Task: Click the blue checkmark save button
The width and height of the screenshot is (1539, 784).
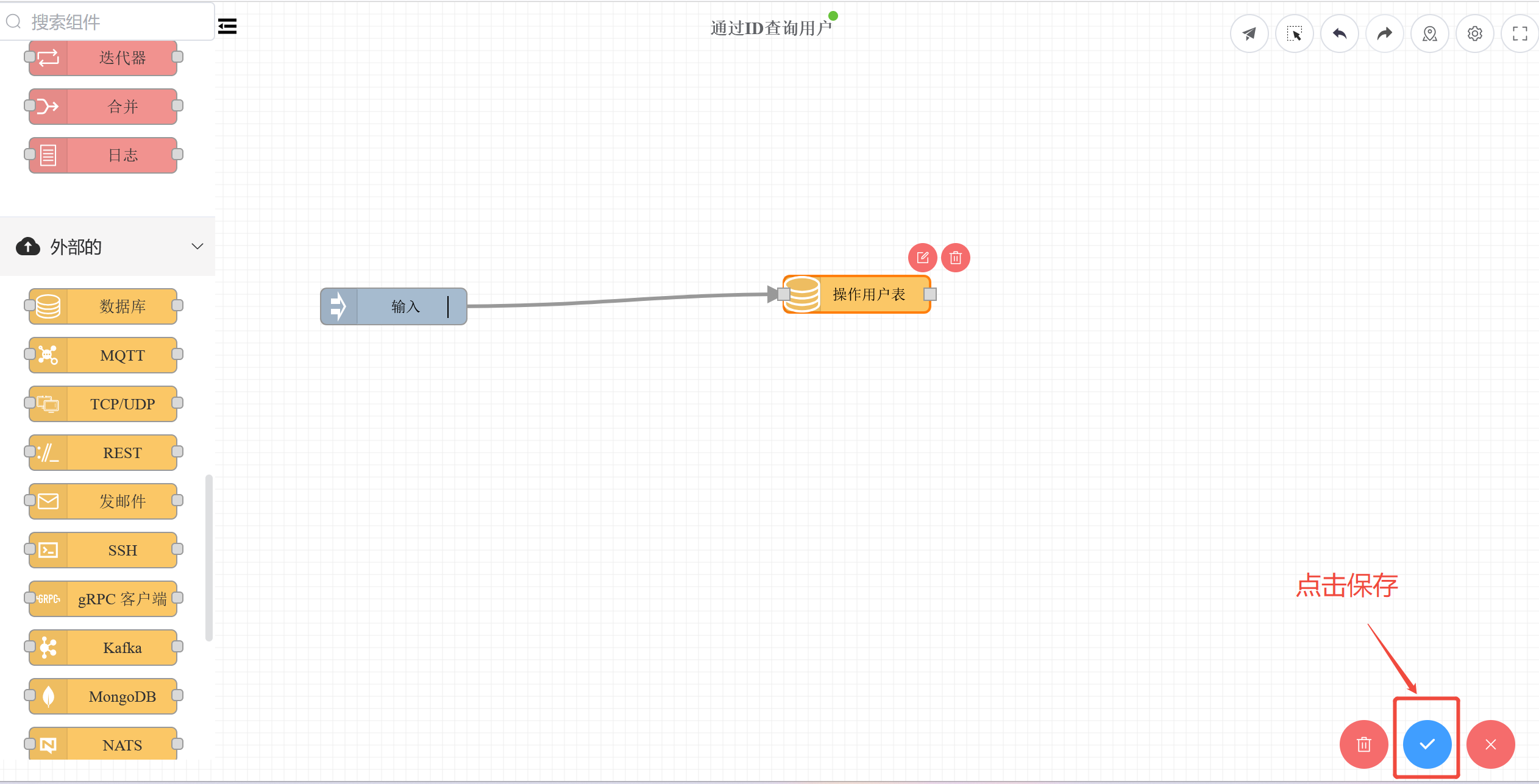Action: click(x=1427, y=744)
